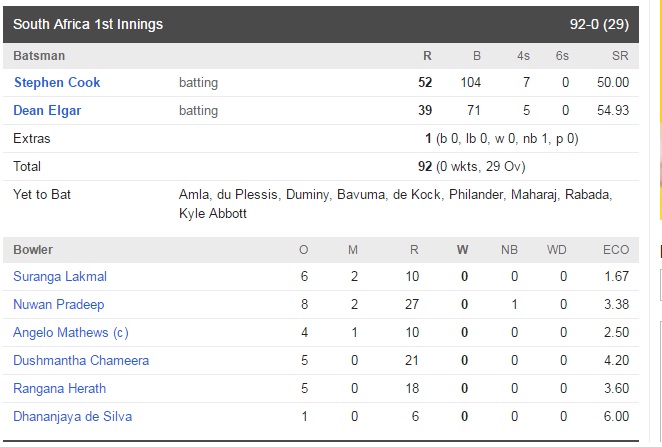
Task: Click the Batsman column header
Action: (39, 56)
